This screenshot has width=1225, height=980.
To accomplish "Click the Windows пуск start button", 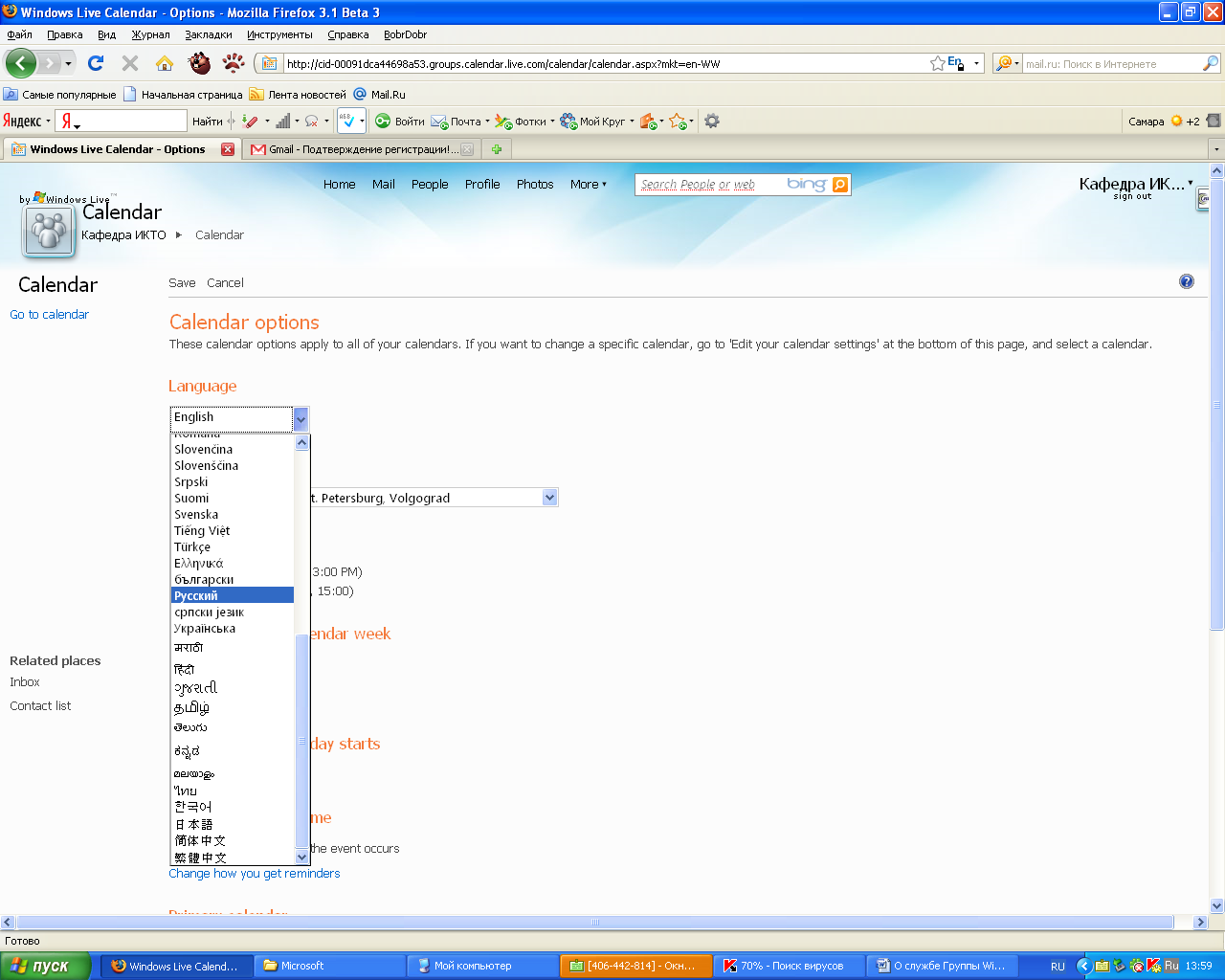I will click(x=45, y=966).
